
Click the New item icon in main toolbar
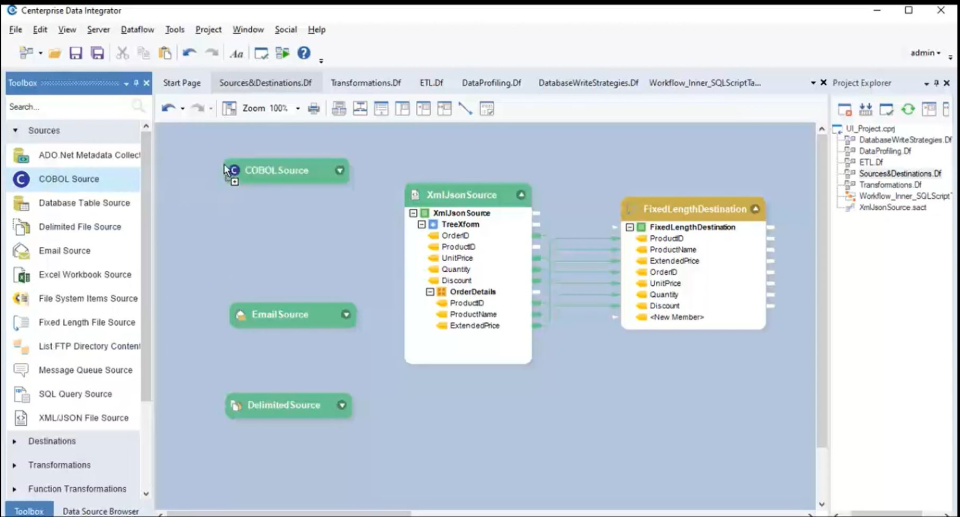click(x=26, y=53)
